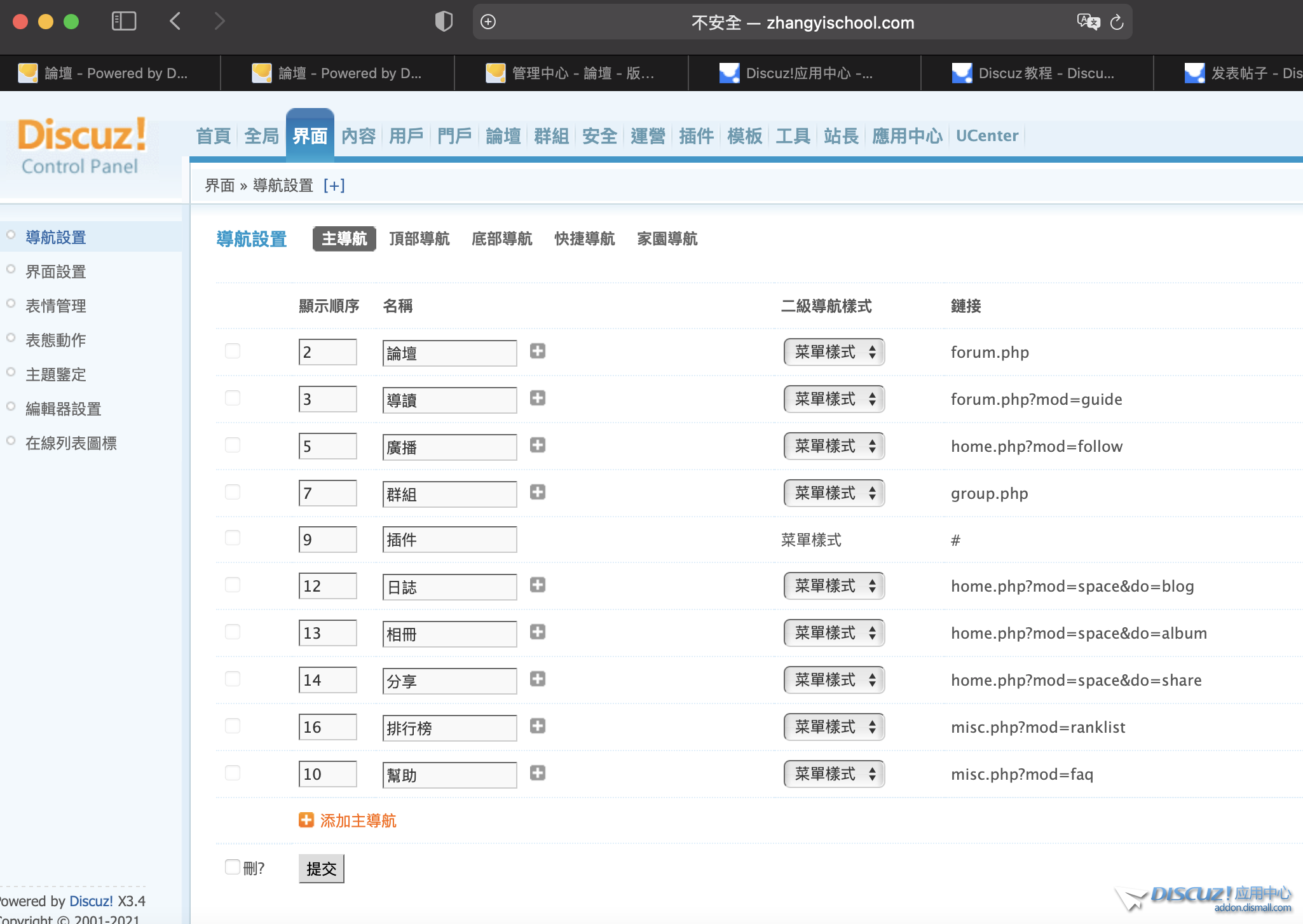Viewport: 1303px width, 924px height.
Task: Click plus icon next to 廣播 name field
Action: tap(538, 445)
